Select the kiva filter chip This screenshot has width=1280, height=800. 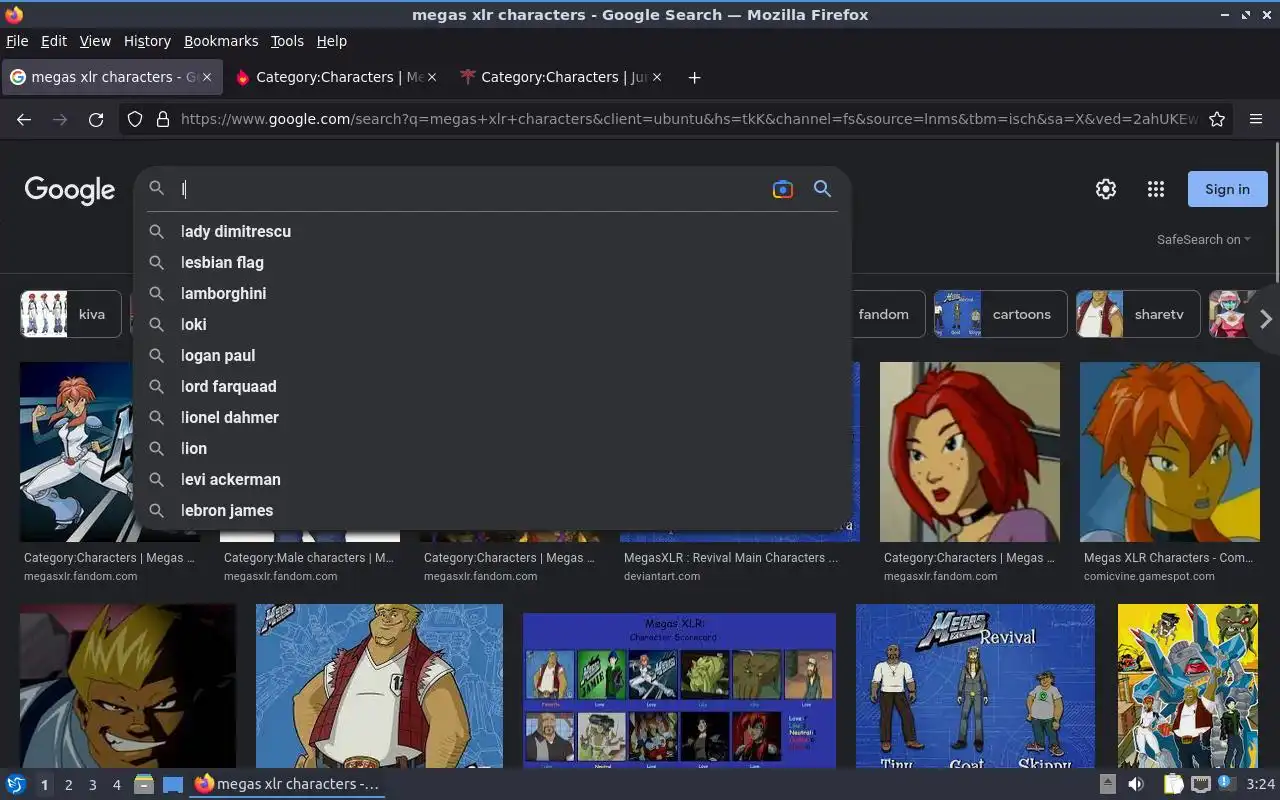(x=71, y=314)
